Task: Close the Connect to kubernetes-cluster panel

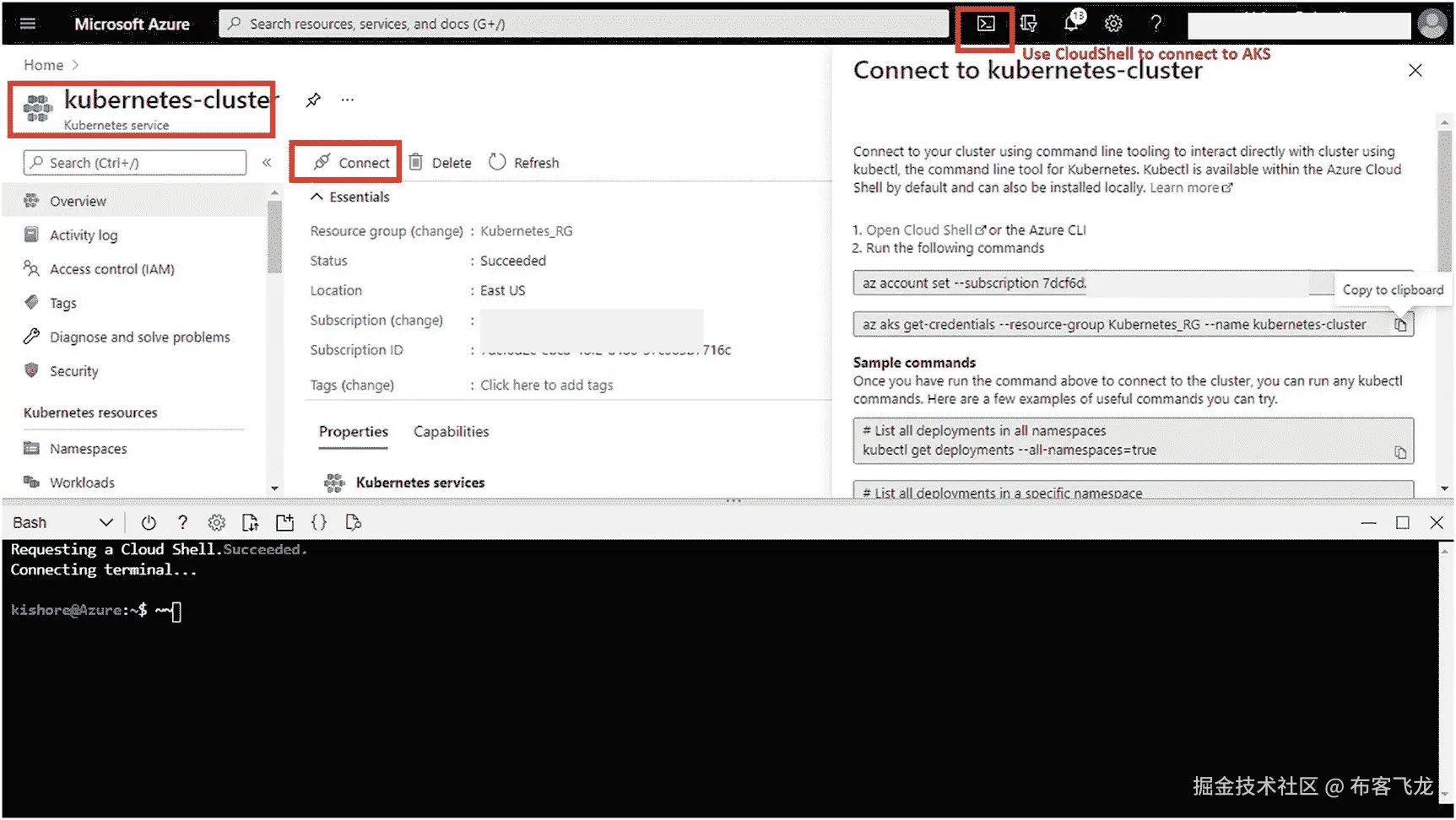Action: [x=1415, y=71]
